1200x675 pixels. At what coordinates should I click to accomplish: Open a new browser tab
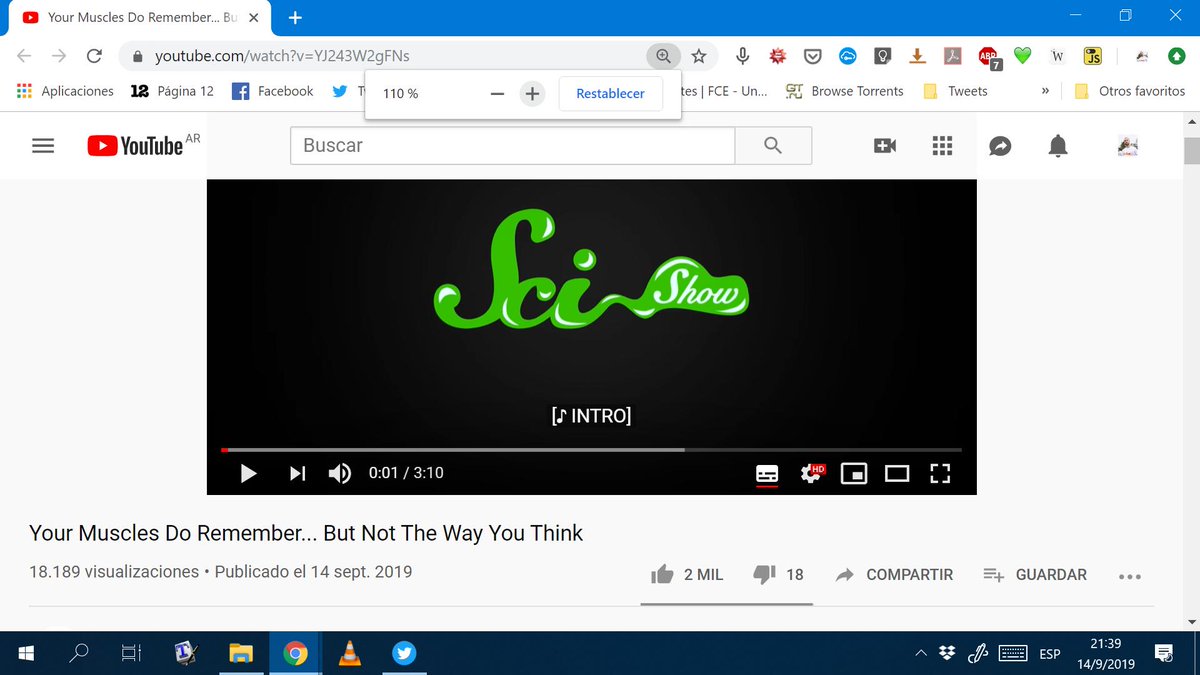[295, 17]
